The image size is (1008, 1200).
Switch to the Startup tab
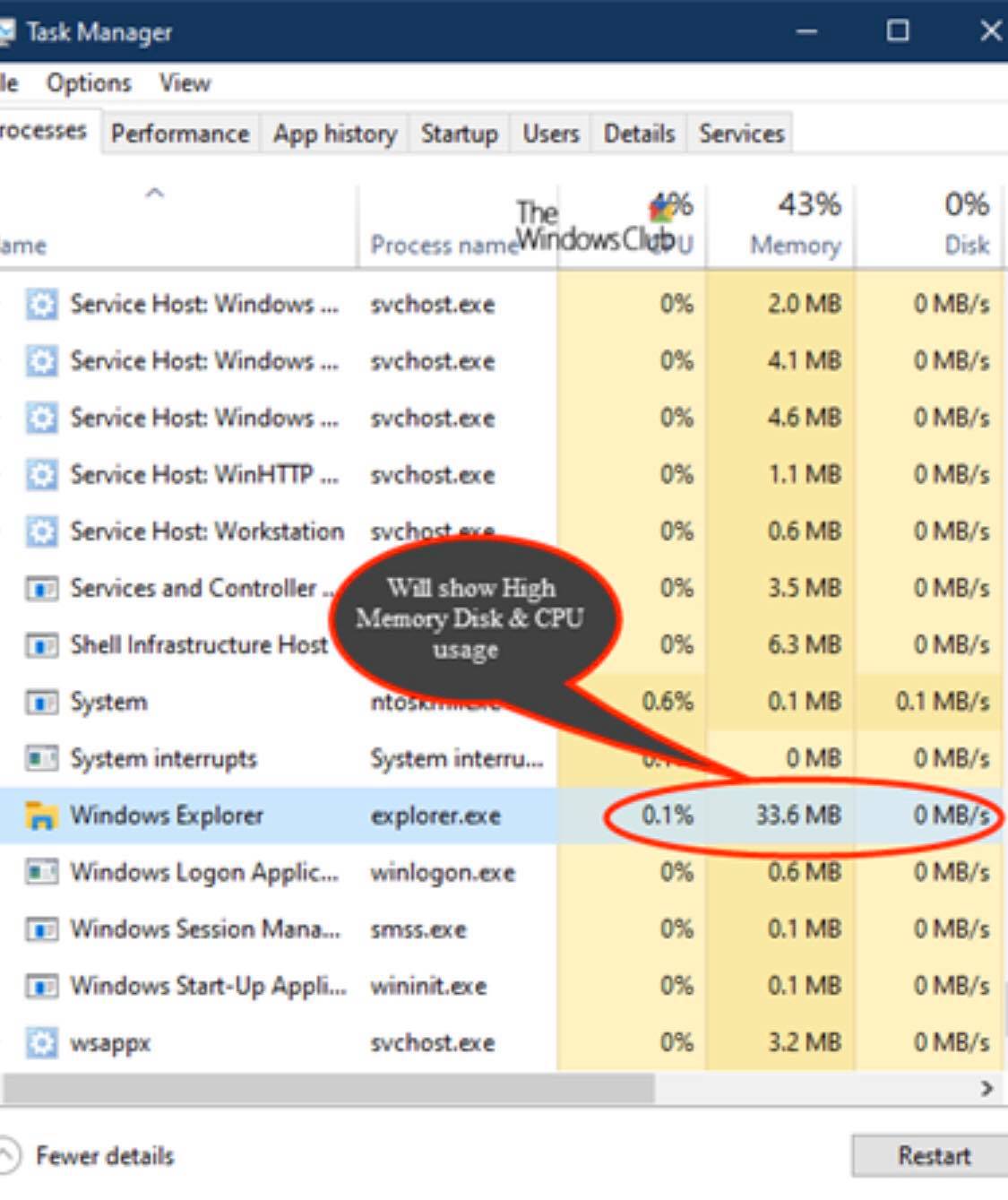tap(460, 134)
